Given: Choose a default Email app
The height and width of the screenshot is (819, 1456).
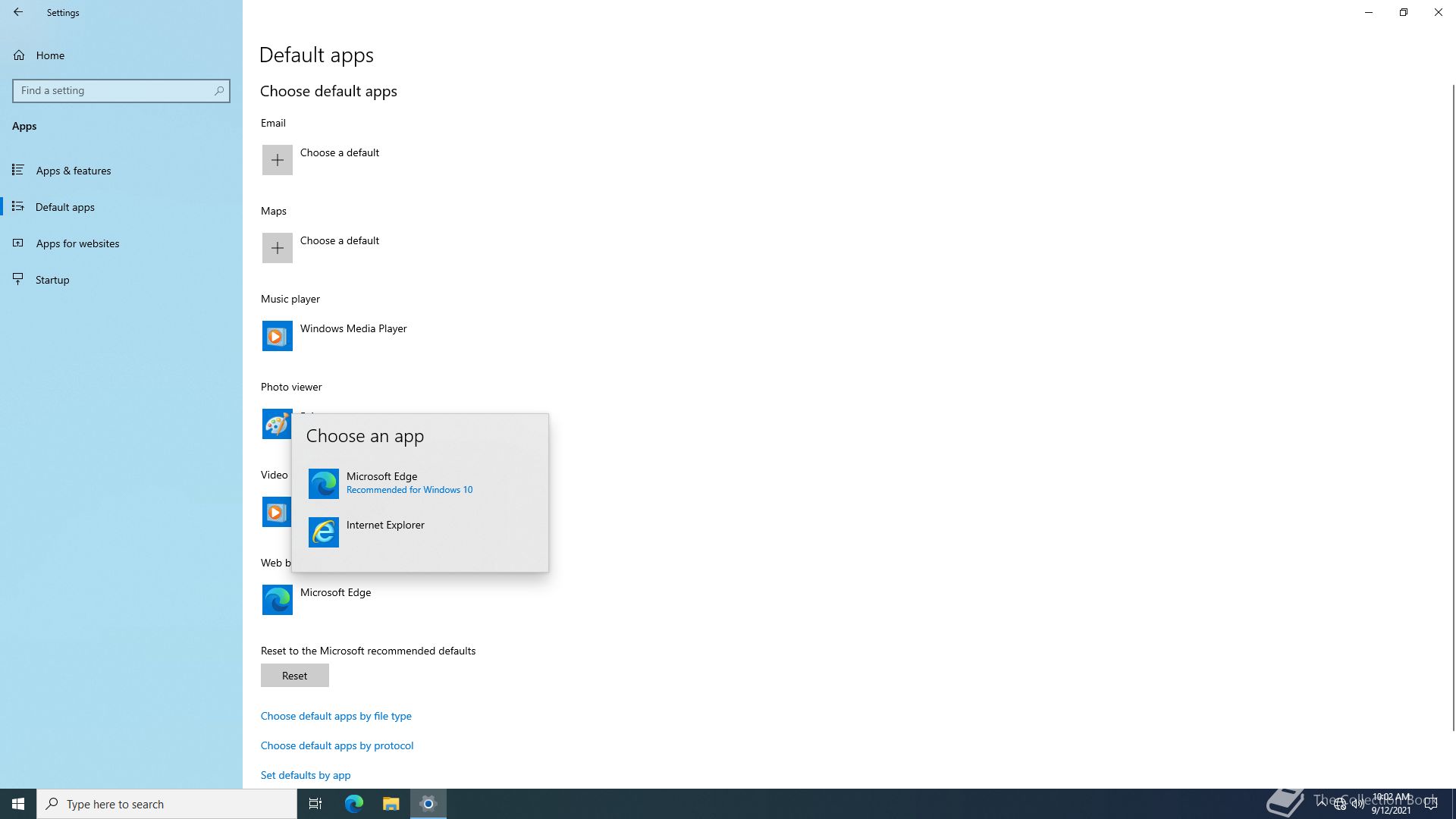Looking at the screenshot, I should tap(340, 152).
